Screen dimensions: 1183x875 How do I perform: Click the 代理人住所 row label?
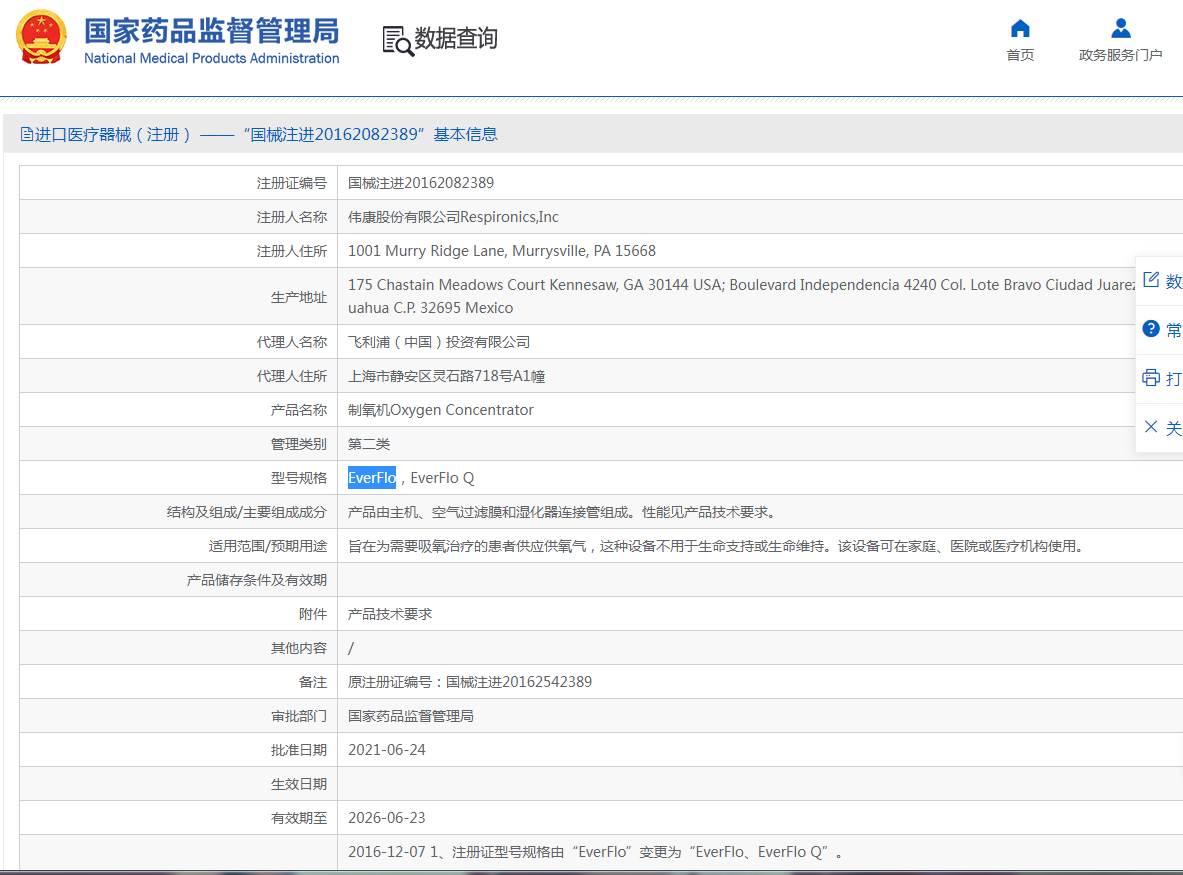pos(292,376)
